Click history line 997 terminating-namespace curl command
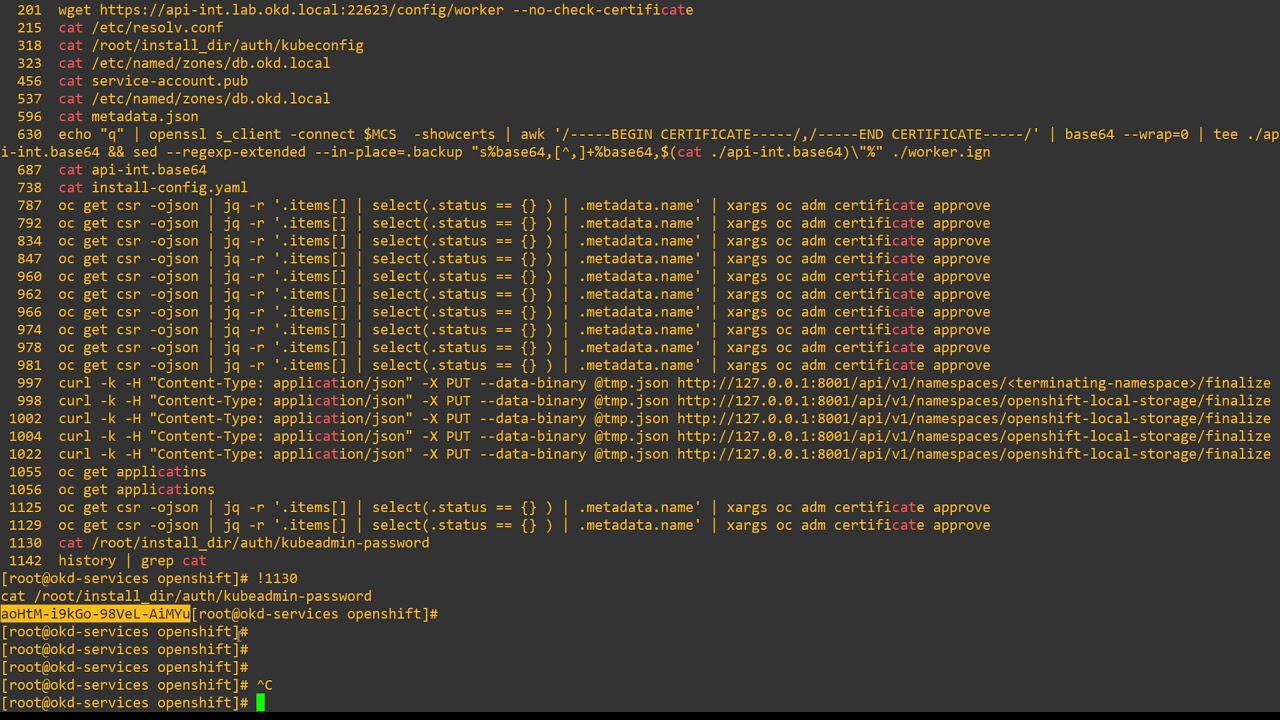 [x=664, y=383]
